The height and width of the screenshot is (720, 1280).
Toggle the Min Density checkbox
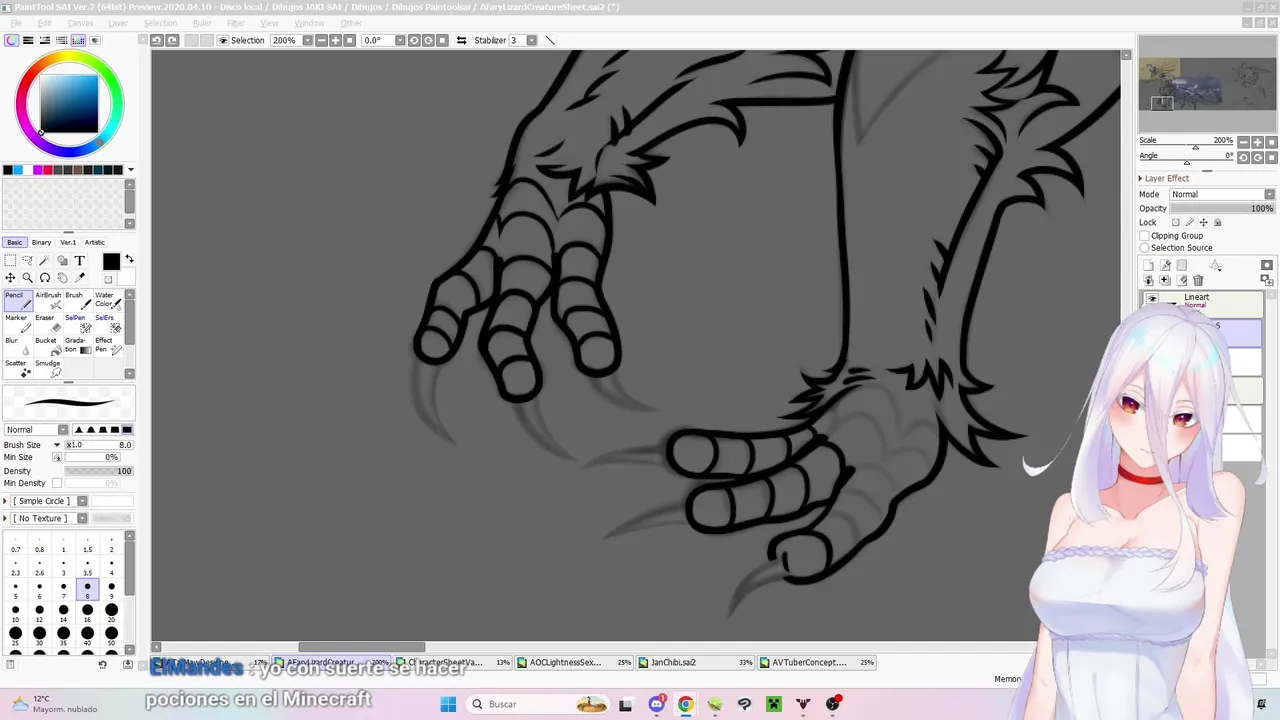click(57, 483)
